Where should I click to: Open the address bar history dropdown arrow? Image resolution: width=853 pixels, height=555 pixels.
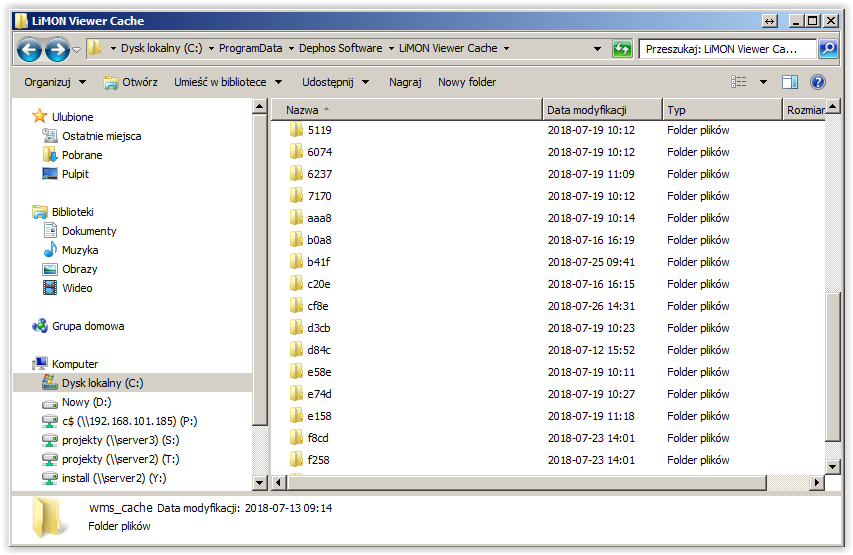(597, 49)
